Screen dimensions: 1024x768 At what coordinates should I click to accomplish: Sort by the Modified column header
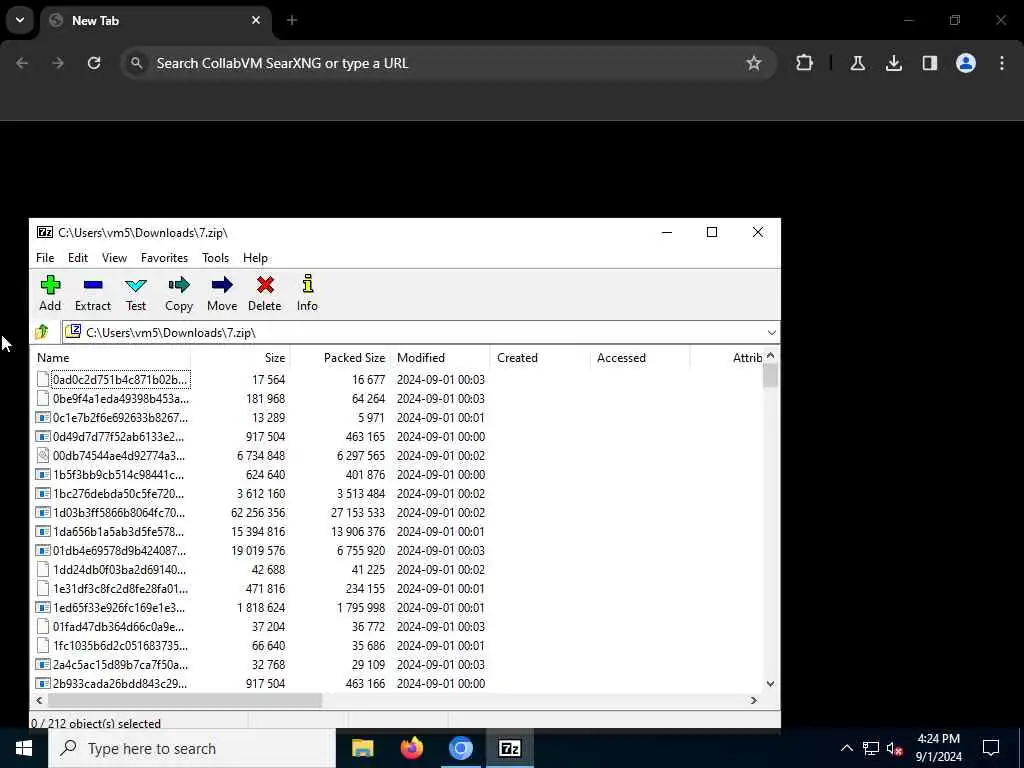click(440, 358)
